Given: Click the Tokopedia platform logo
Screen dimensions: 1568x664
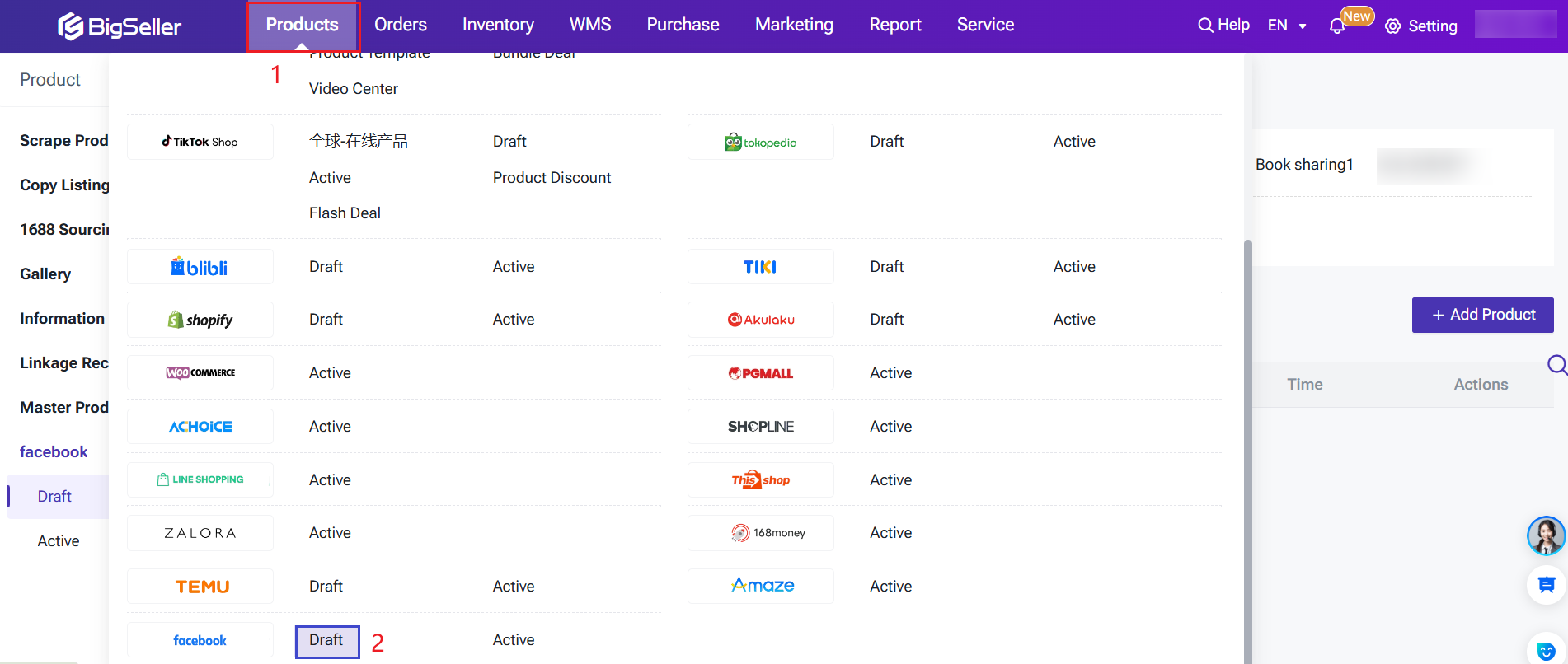Looking at the screenshot, I should [760, 143].
